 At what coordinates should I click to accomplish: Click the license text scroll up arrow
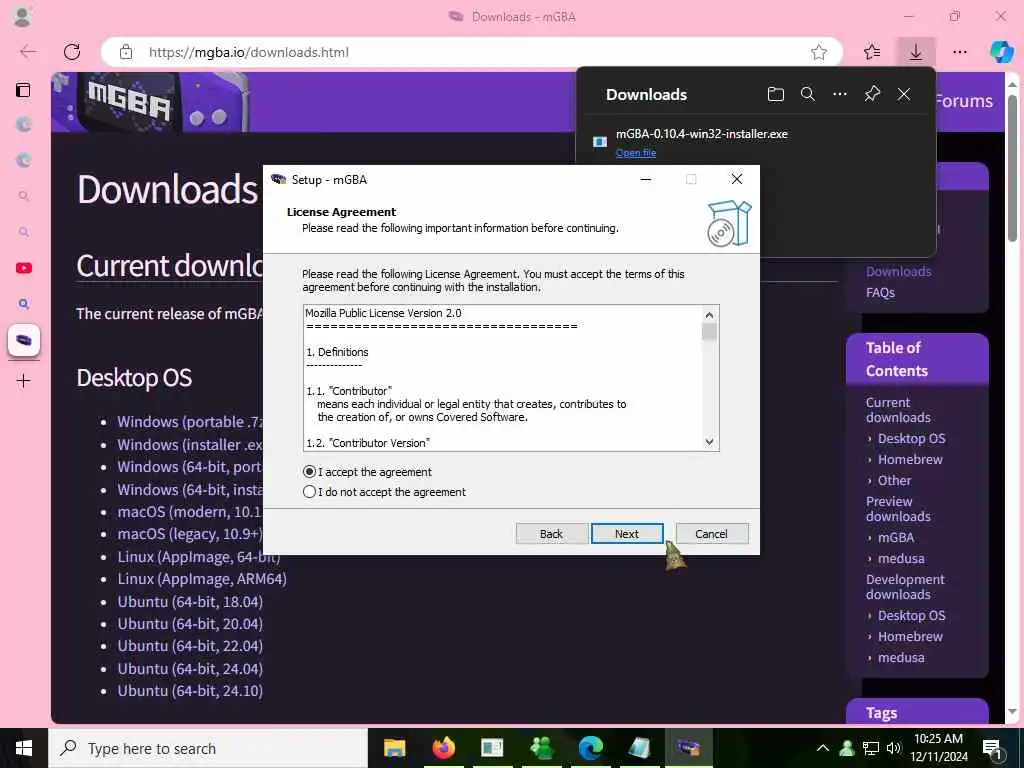pos(709,315)
